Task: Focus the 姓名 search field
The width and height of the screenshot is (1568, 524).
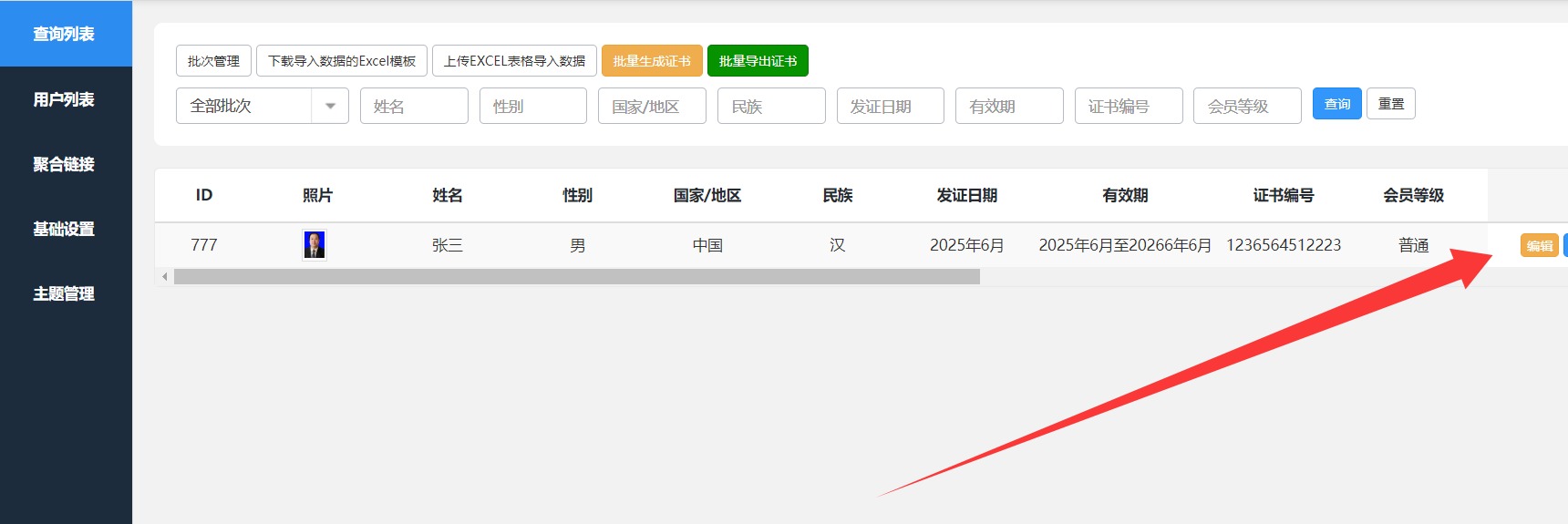Action: pos(414,106)
